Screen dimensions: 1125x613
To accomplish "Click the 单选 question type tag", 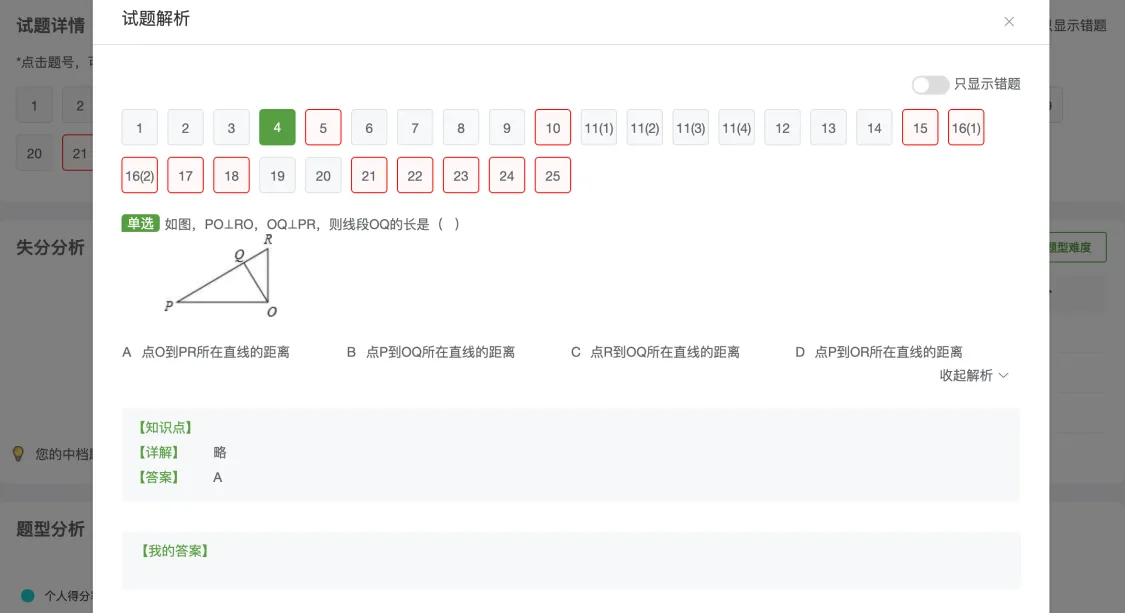I will click(140, 224).
